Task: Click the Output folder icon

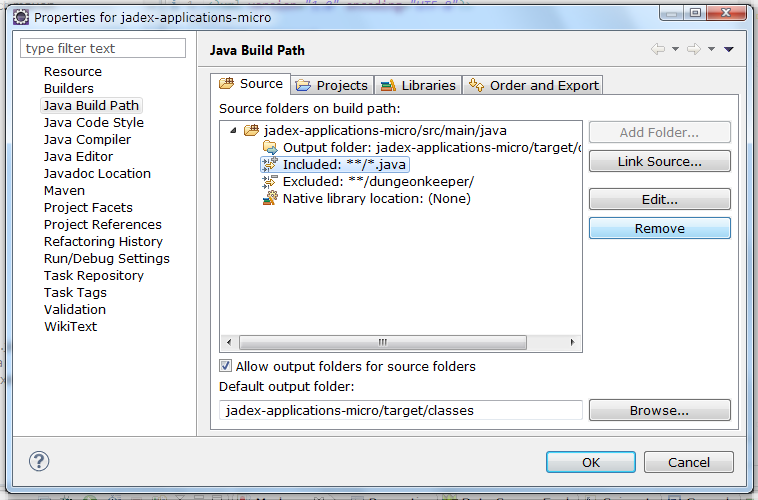Action: tap(269, 148)
